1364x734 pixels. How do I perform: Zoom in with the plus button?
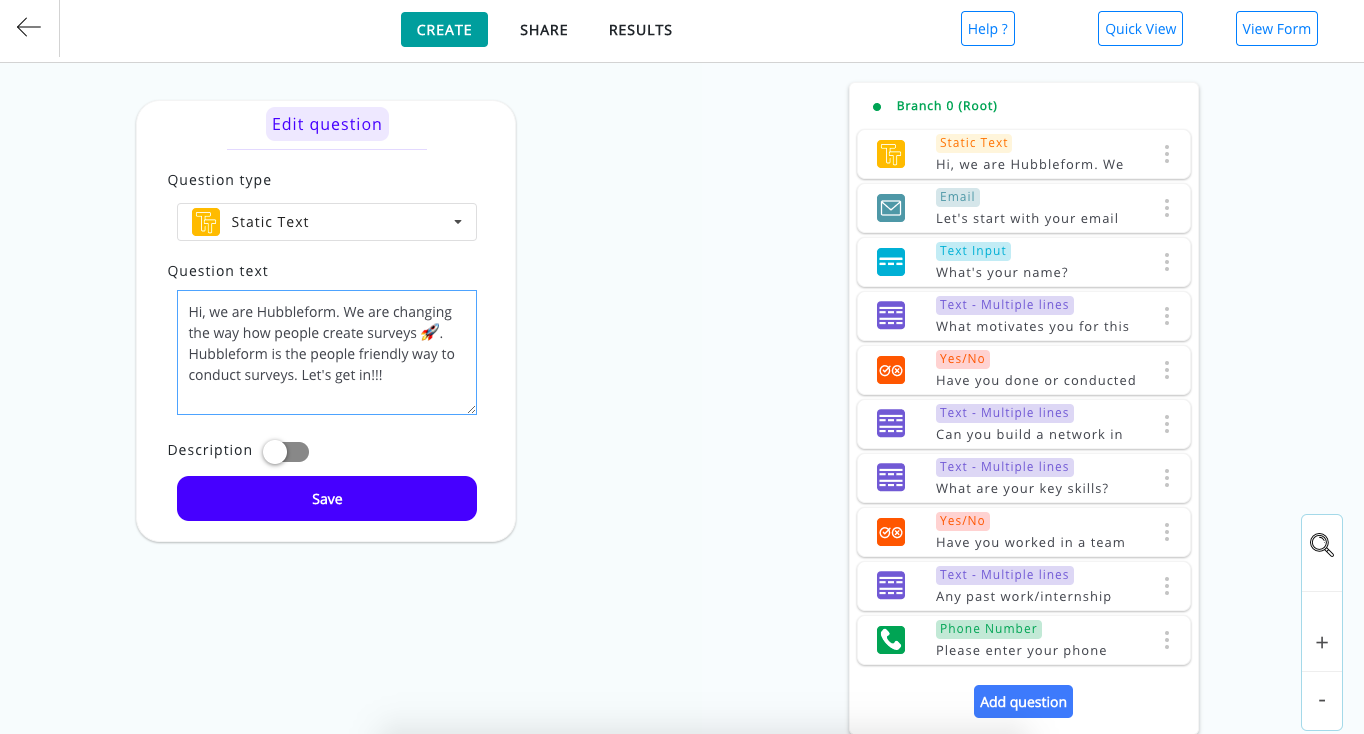tap(1322, 642)
